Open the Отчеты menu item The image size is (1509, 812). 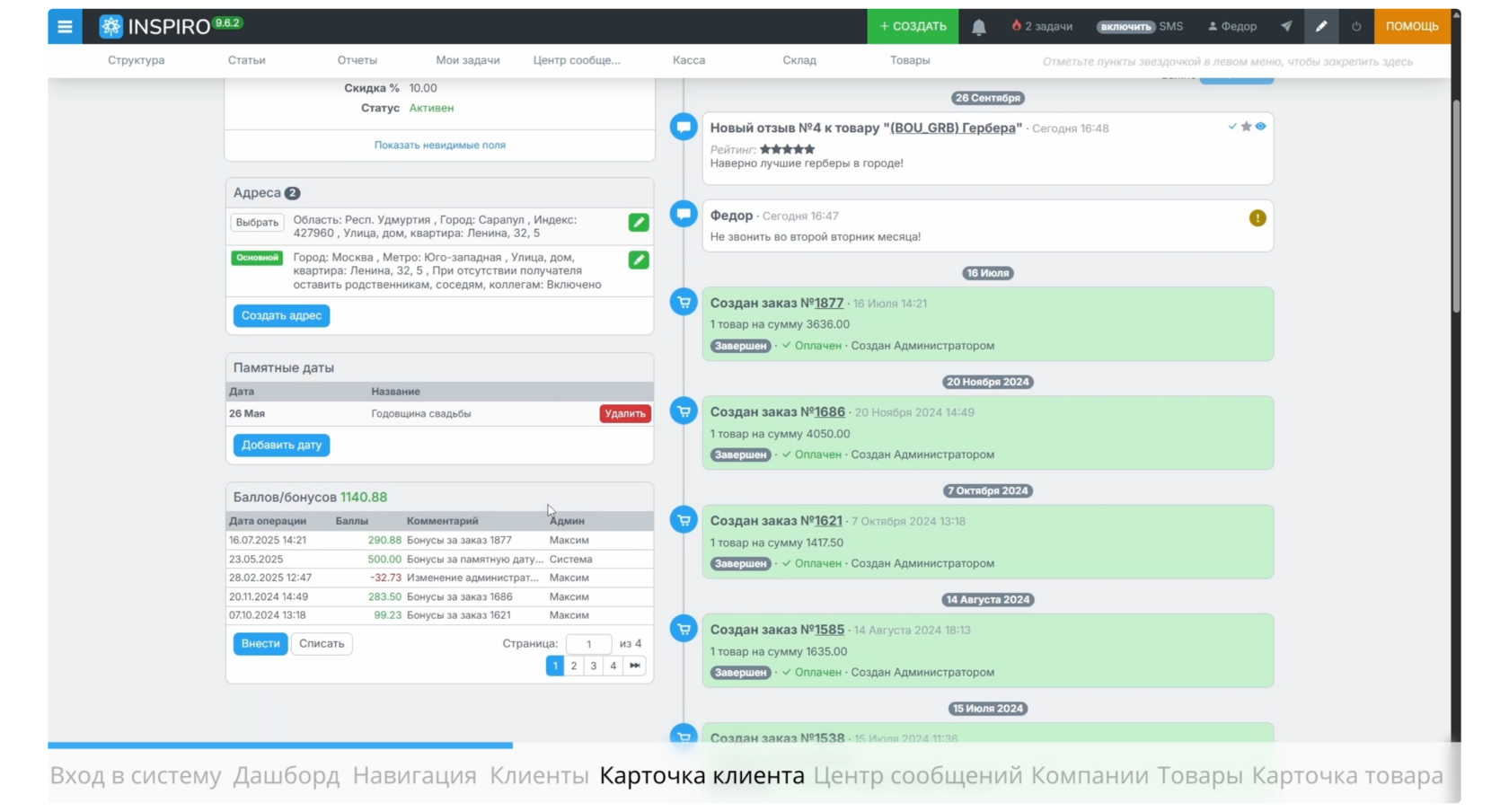[x=357, y=60]
